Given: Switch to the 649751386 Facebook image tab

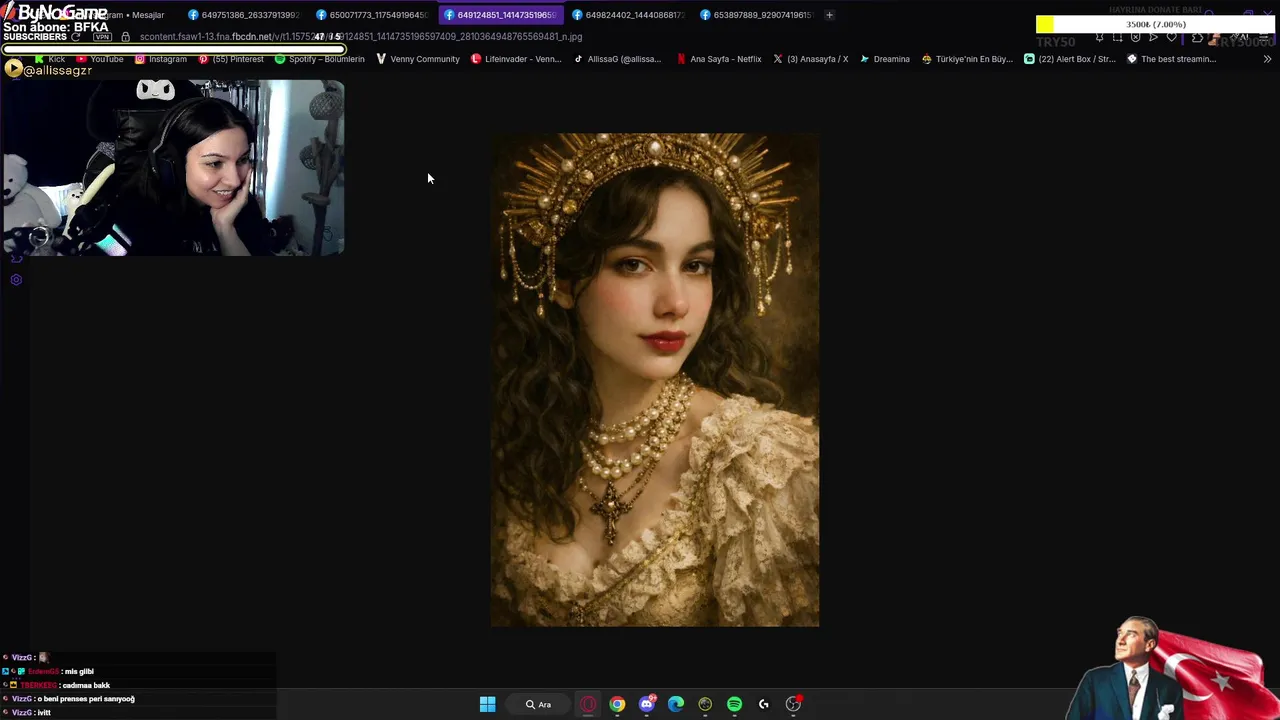Looking at the screenshot, I should [244, 15].
